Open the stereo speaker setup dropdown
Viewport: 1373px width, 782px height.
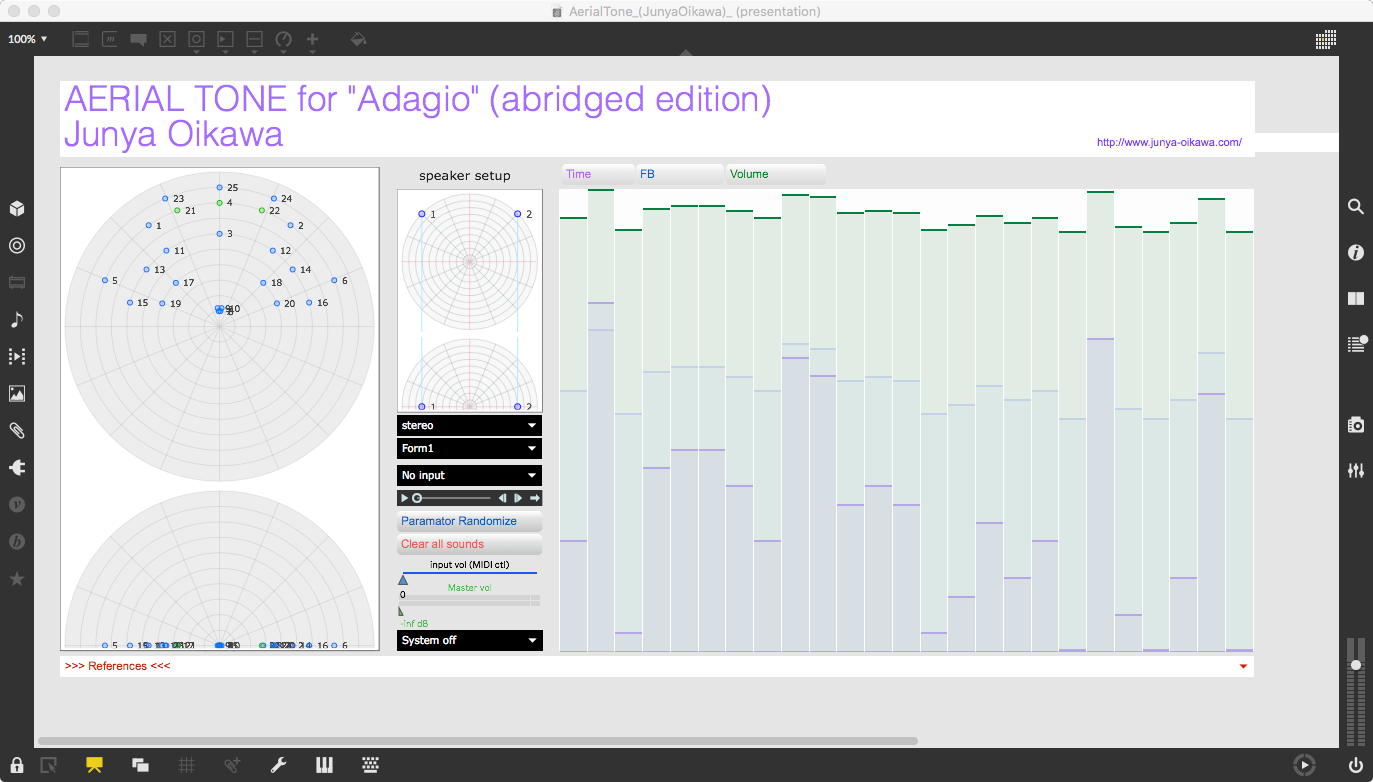470,425
